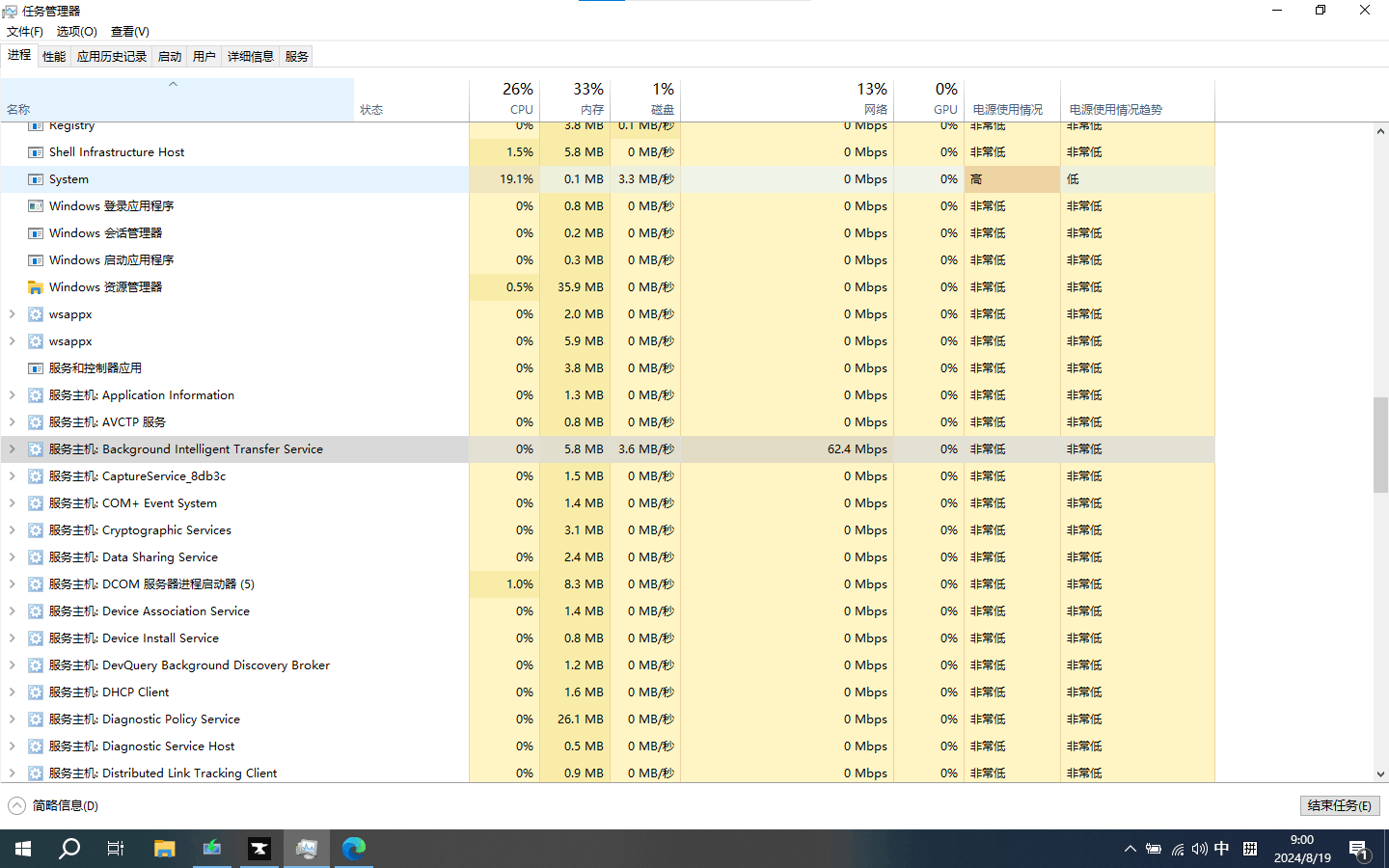
Task: Expand 服务主机: Background Intelligent Transfer Service
Action: (12, 449)
